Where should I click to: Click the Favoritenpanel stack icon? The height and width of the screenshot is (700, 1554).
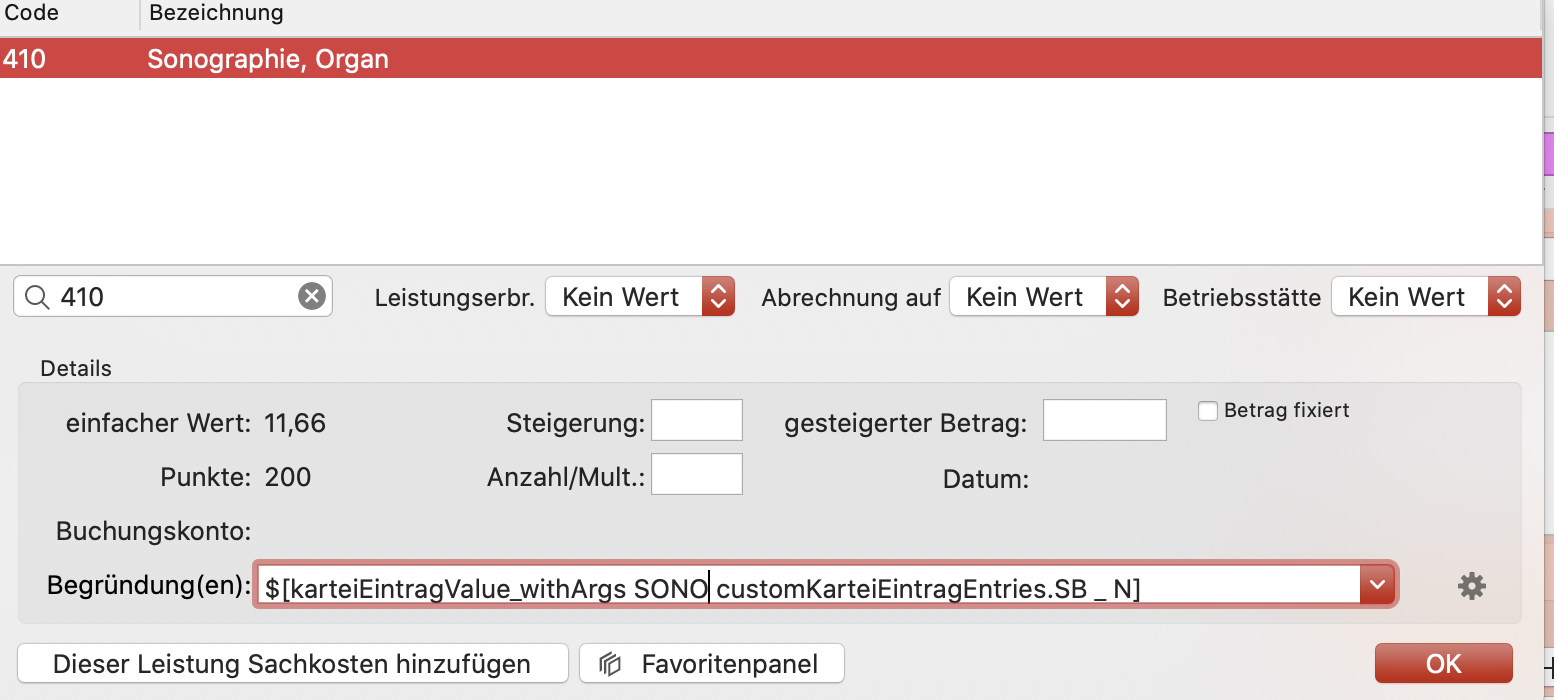coord(611,664)
